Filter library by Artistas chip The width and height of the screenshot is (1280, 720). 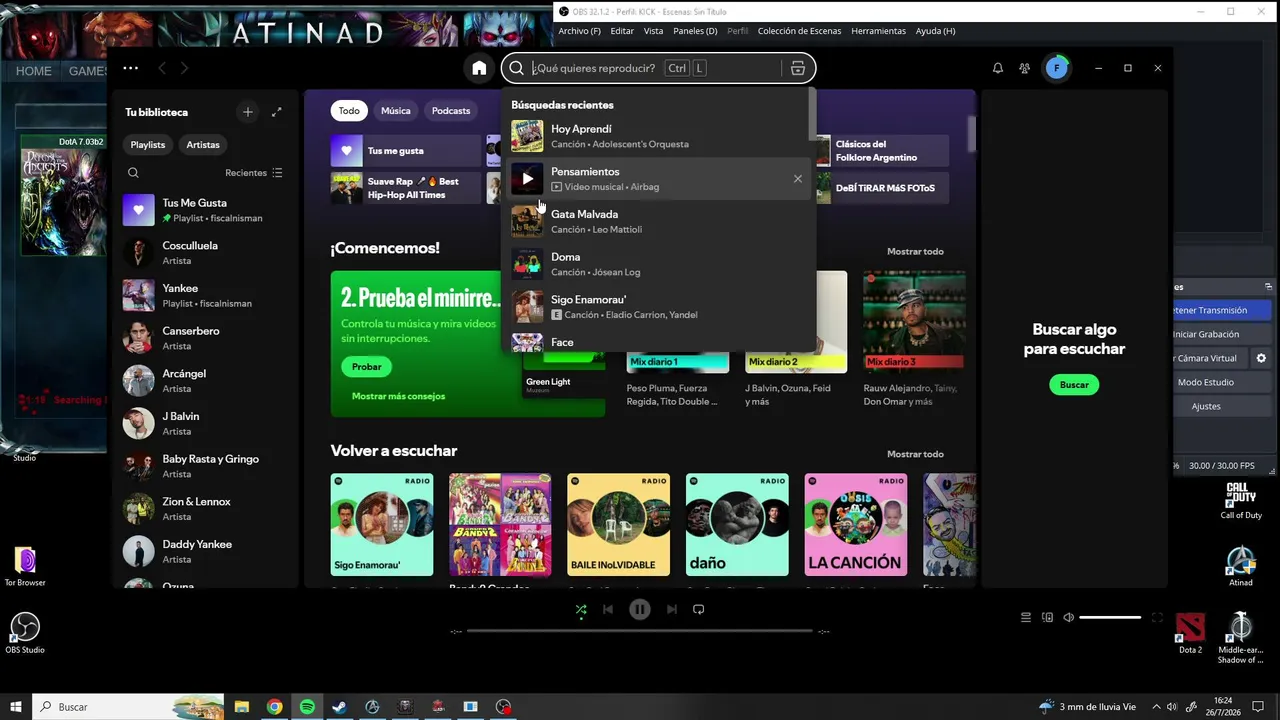coord(203,145)
